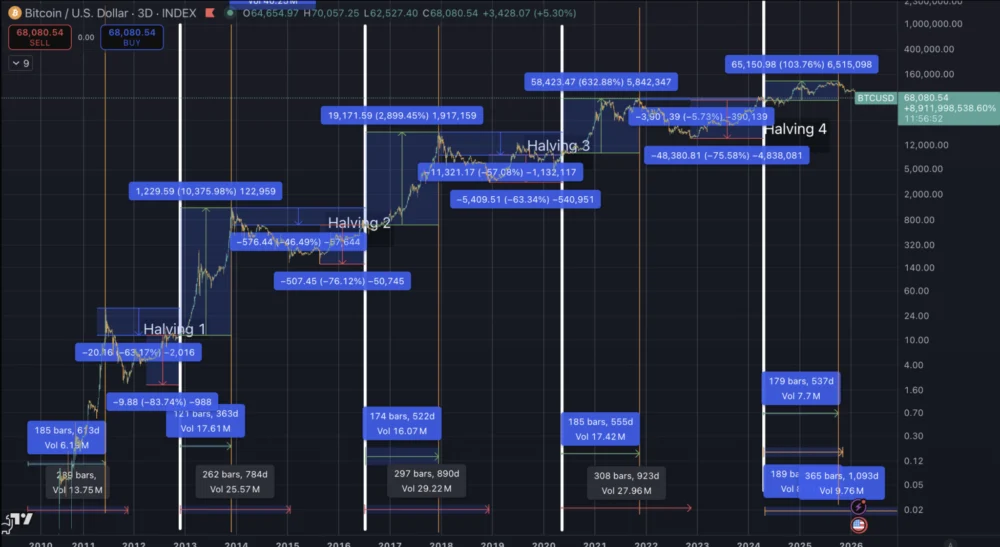1000x547 pixels.
Task: Select the 58,423.47 (632.88%) measurement label
Action: click(x=601, y=82)
